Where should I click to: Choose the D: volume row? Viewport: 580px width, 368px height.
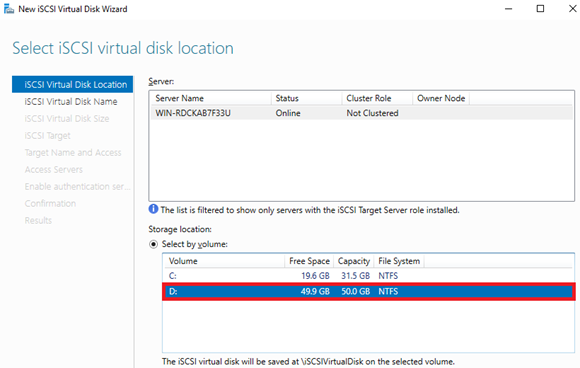[x=368, y=291]
